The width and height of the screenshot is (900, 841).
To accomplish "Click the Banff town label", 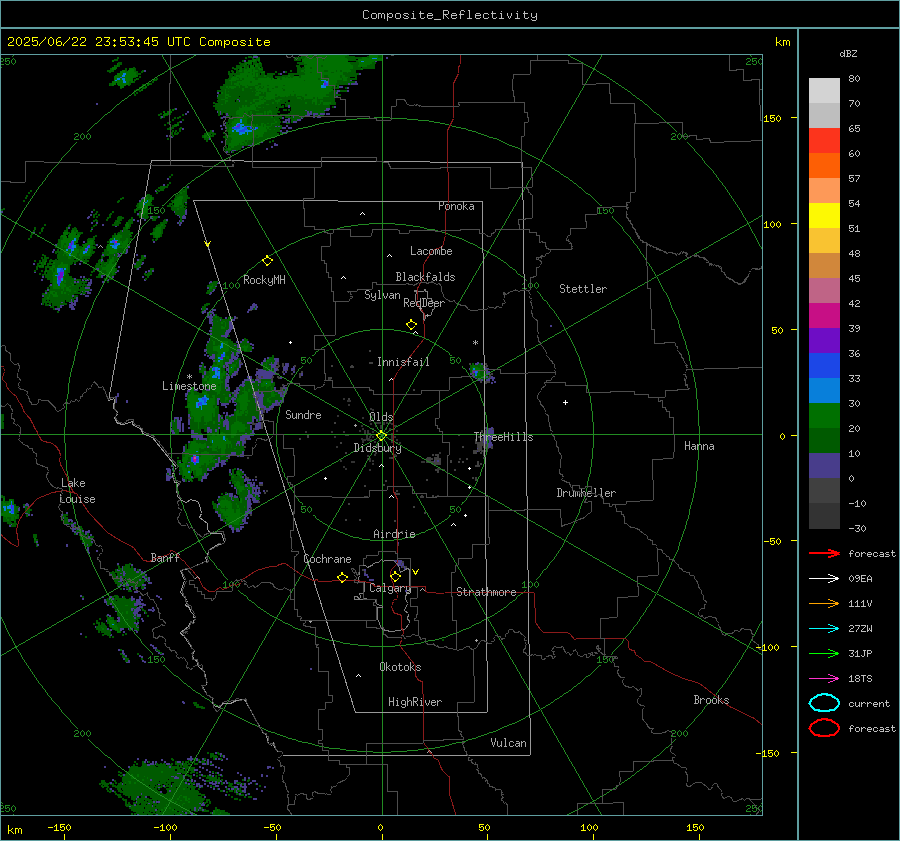I will (x=165, y=557).
